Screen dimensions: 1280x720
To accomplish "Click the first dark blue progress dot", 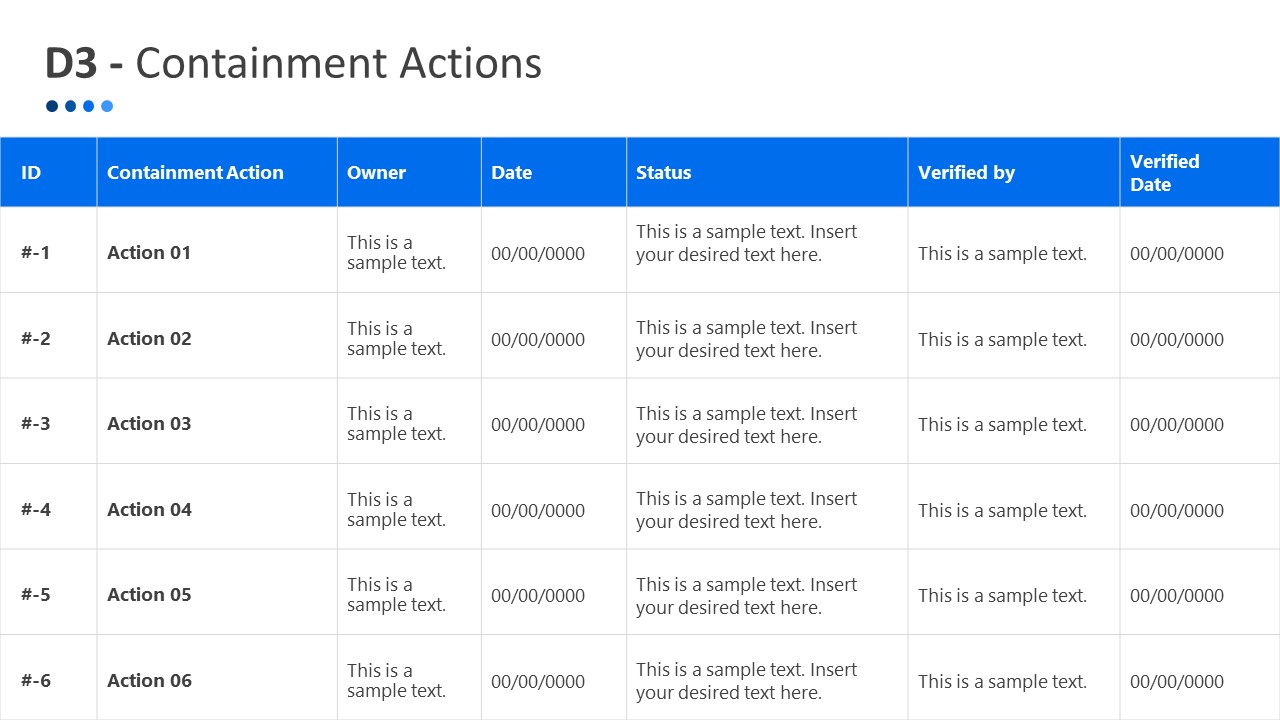I will click(51, 106).
